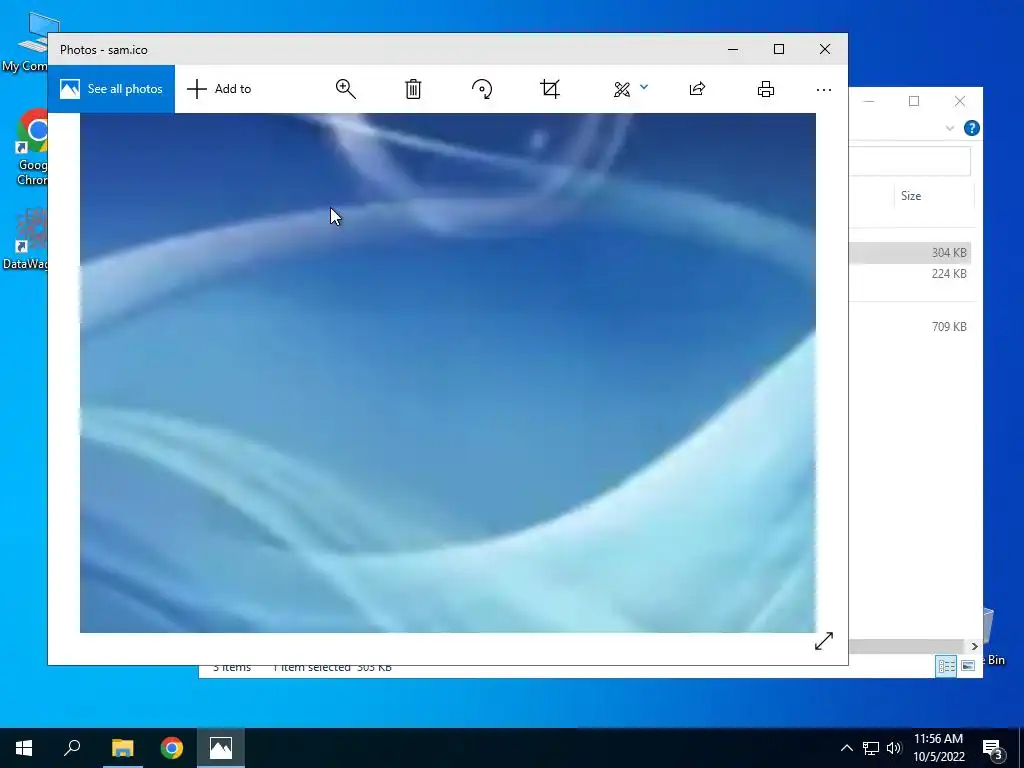
Task: Click the File Explorer help icon
Action: 972,128
